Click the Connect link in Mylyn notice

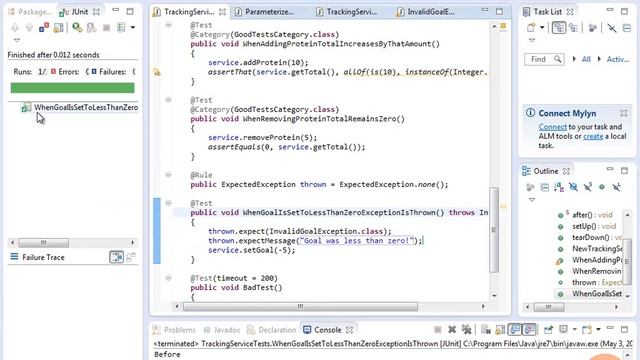[x=552, y=127]
